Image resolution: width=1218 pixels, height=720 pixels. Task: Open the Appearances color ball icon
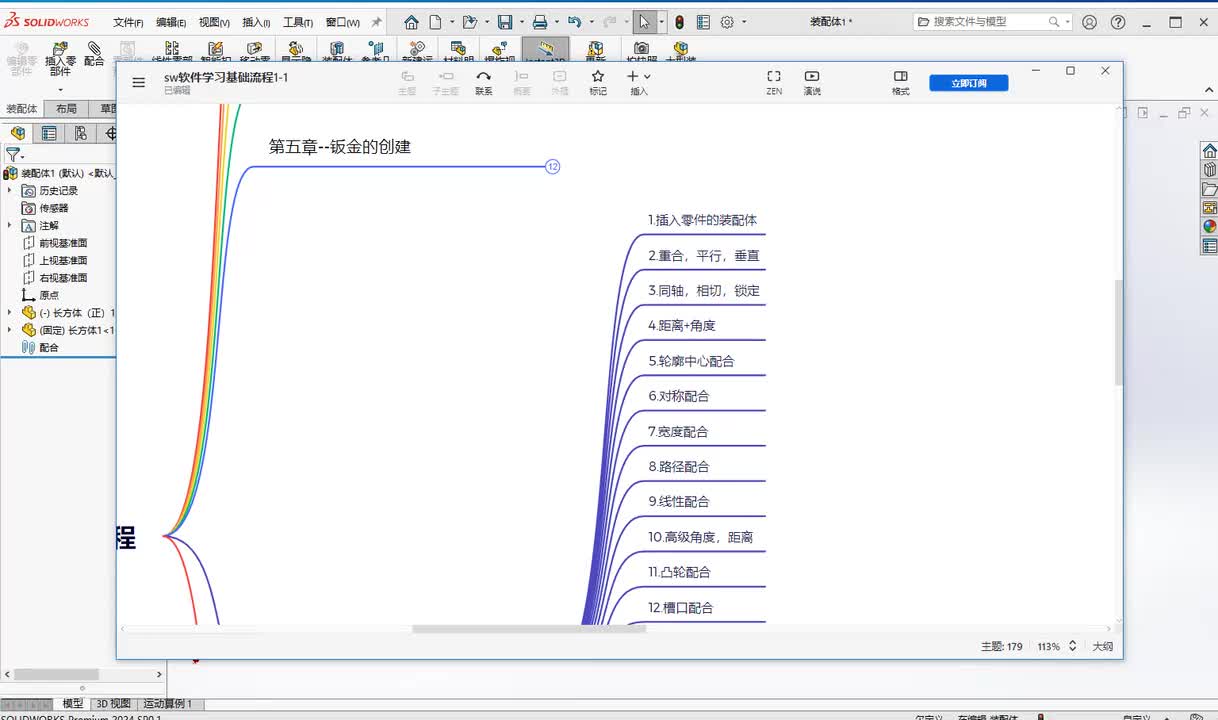(1210, 226)
